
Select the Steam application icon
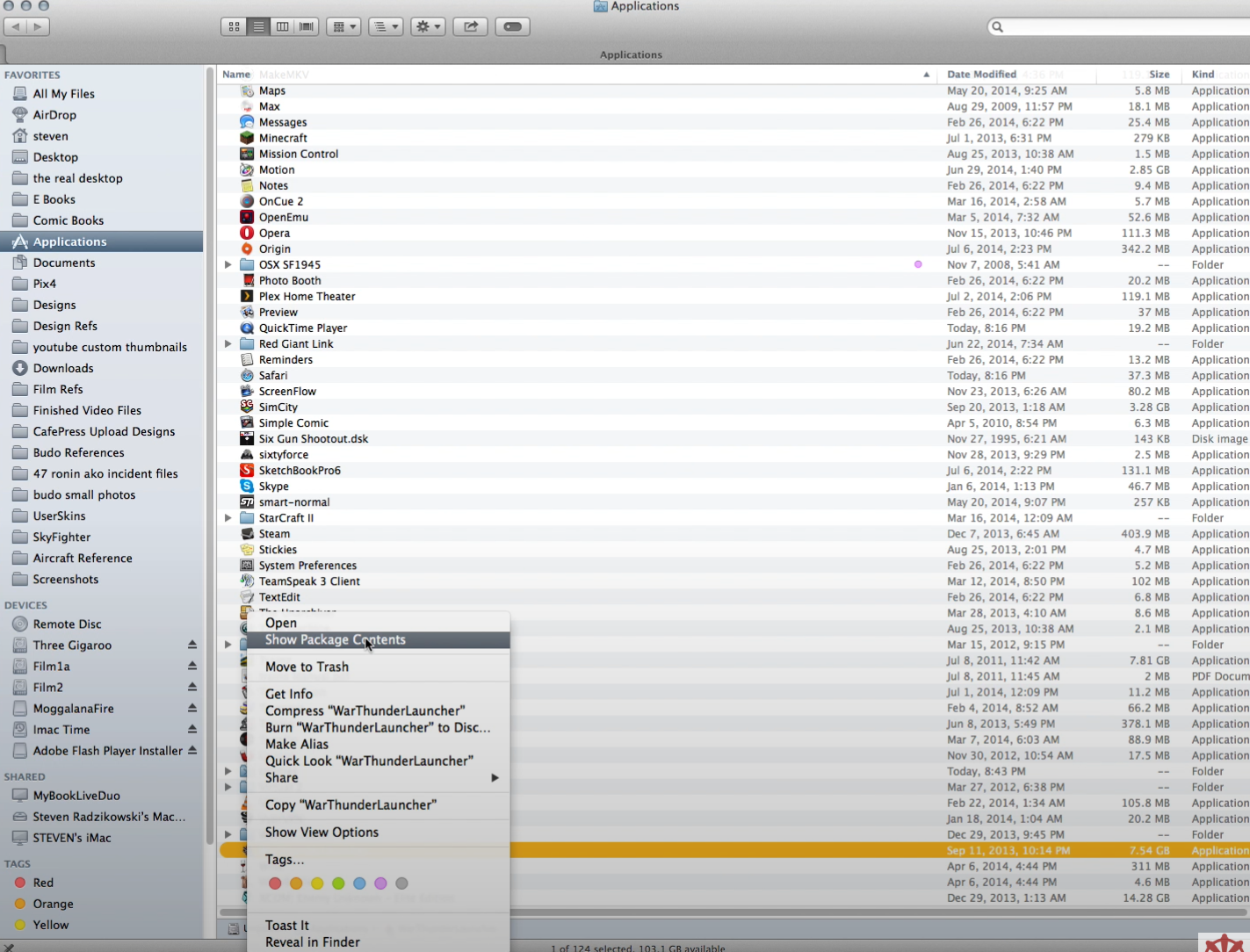pos(247,533)
